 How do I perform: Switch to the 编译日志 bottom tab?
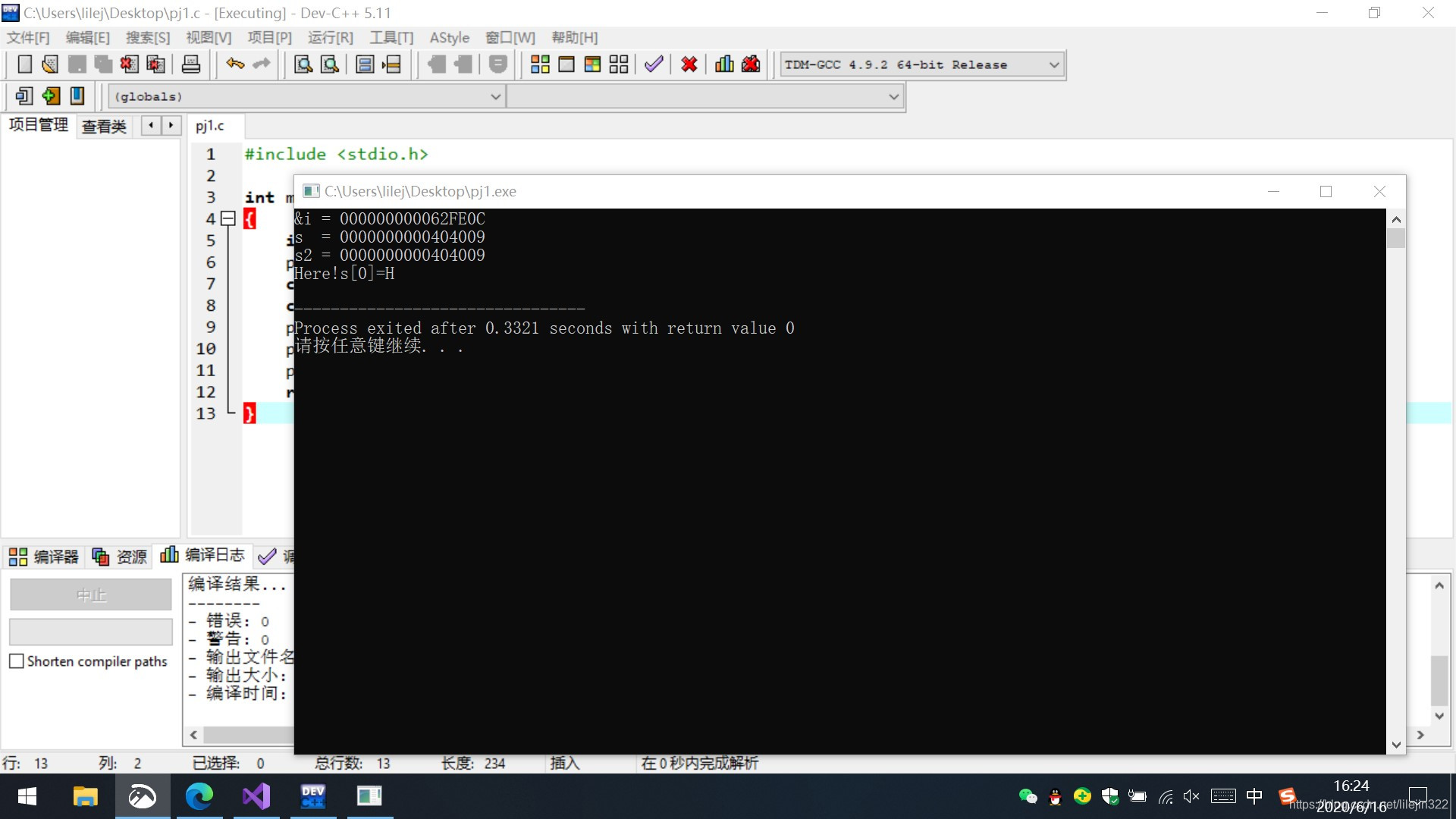tap(202, 555)
